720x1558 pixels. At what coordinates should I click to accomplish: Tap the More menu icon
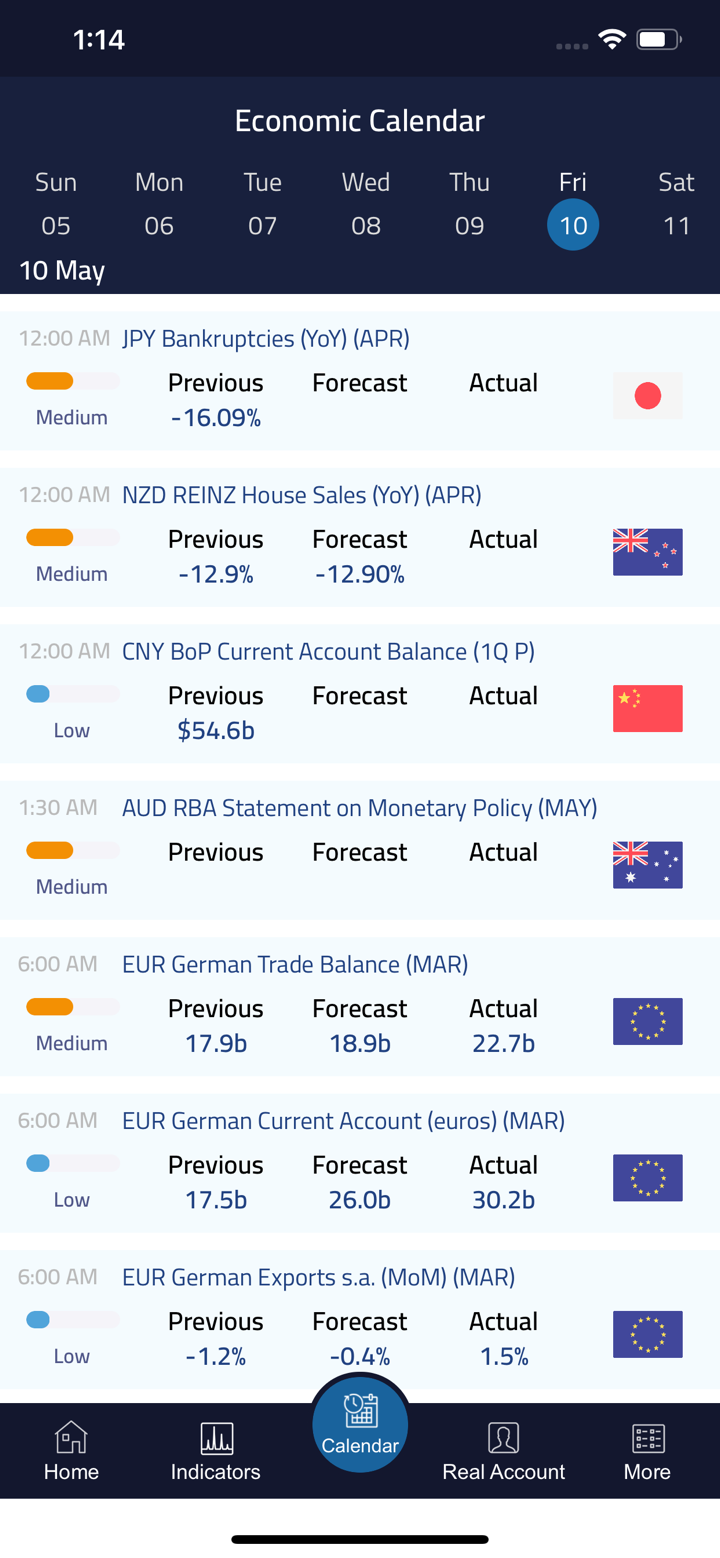click(x=647, y=1439)
